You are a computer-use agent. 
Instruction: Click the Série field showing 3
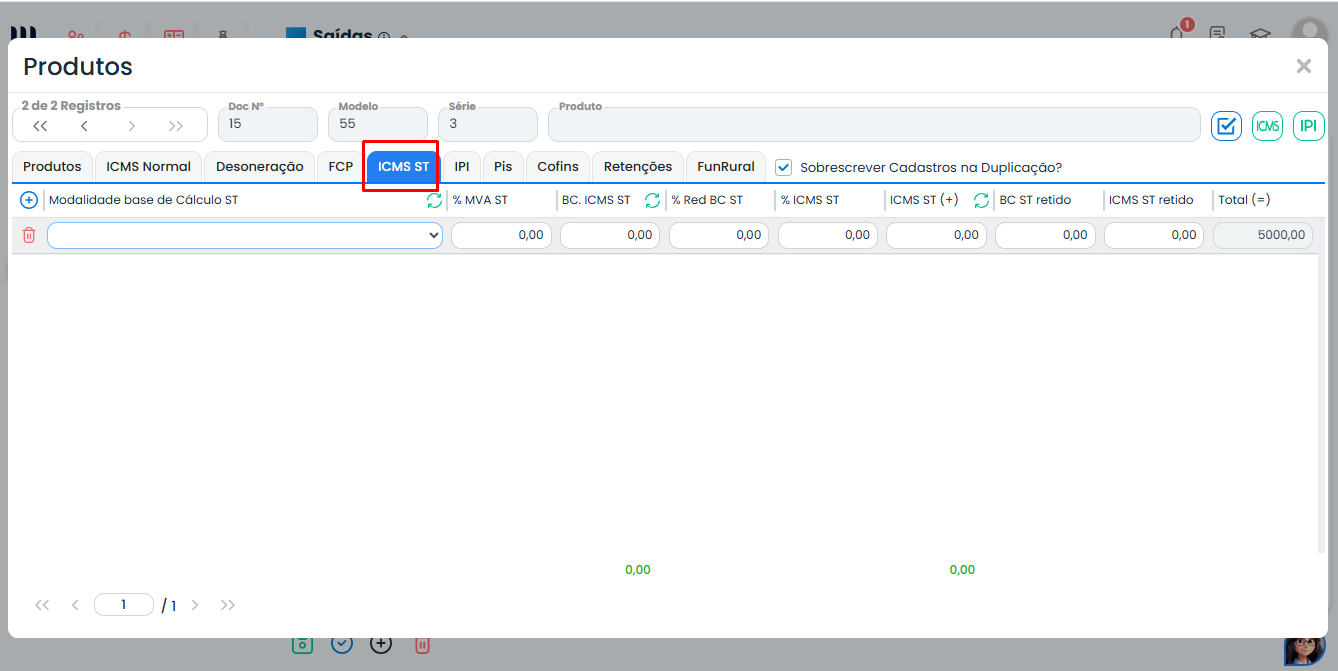click(488, 124)
